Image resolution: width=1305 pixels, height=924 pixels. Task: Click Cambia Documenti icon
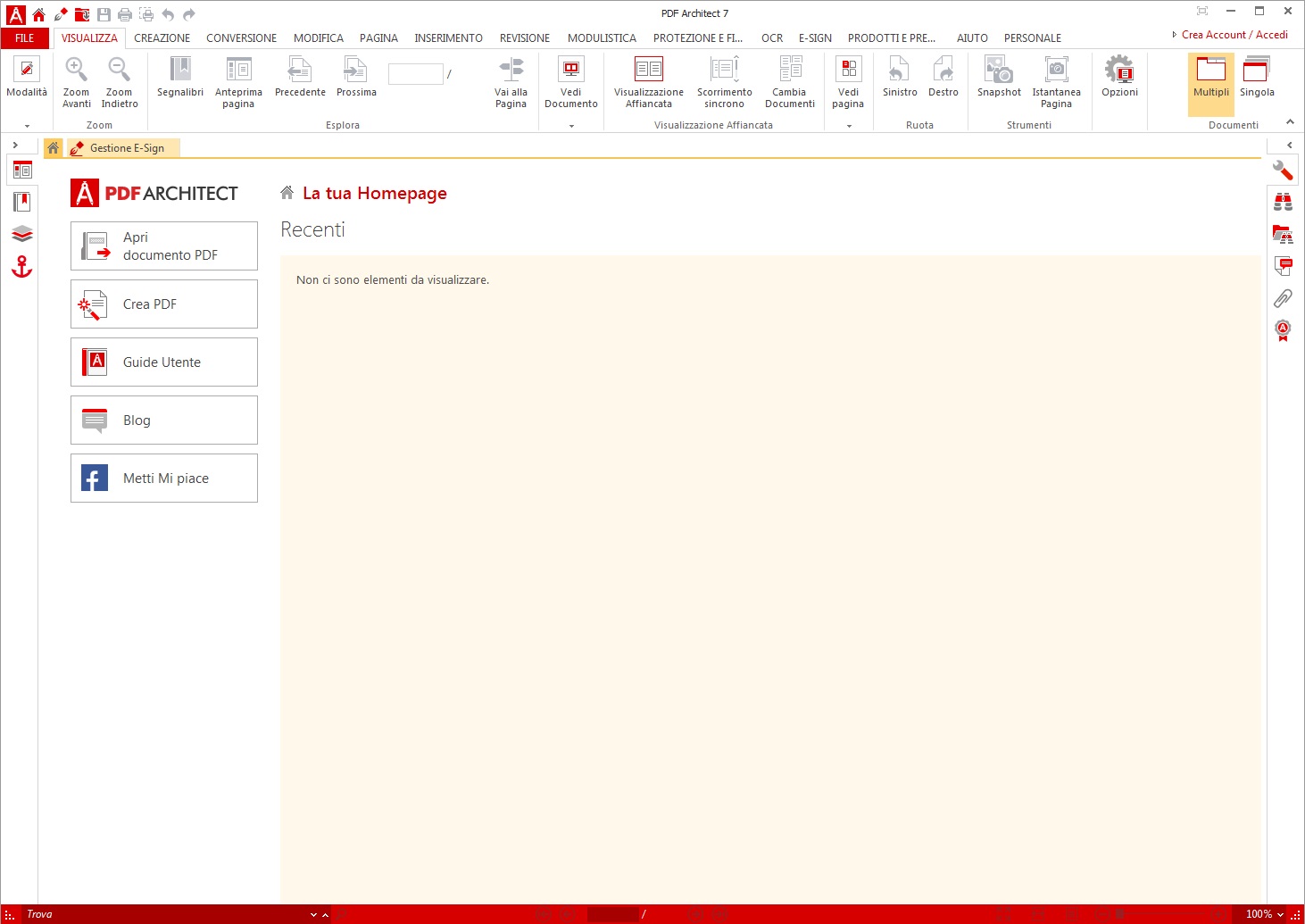[790, 70]
